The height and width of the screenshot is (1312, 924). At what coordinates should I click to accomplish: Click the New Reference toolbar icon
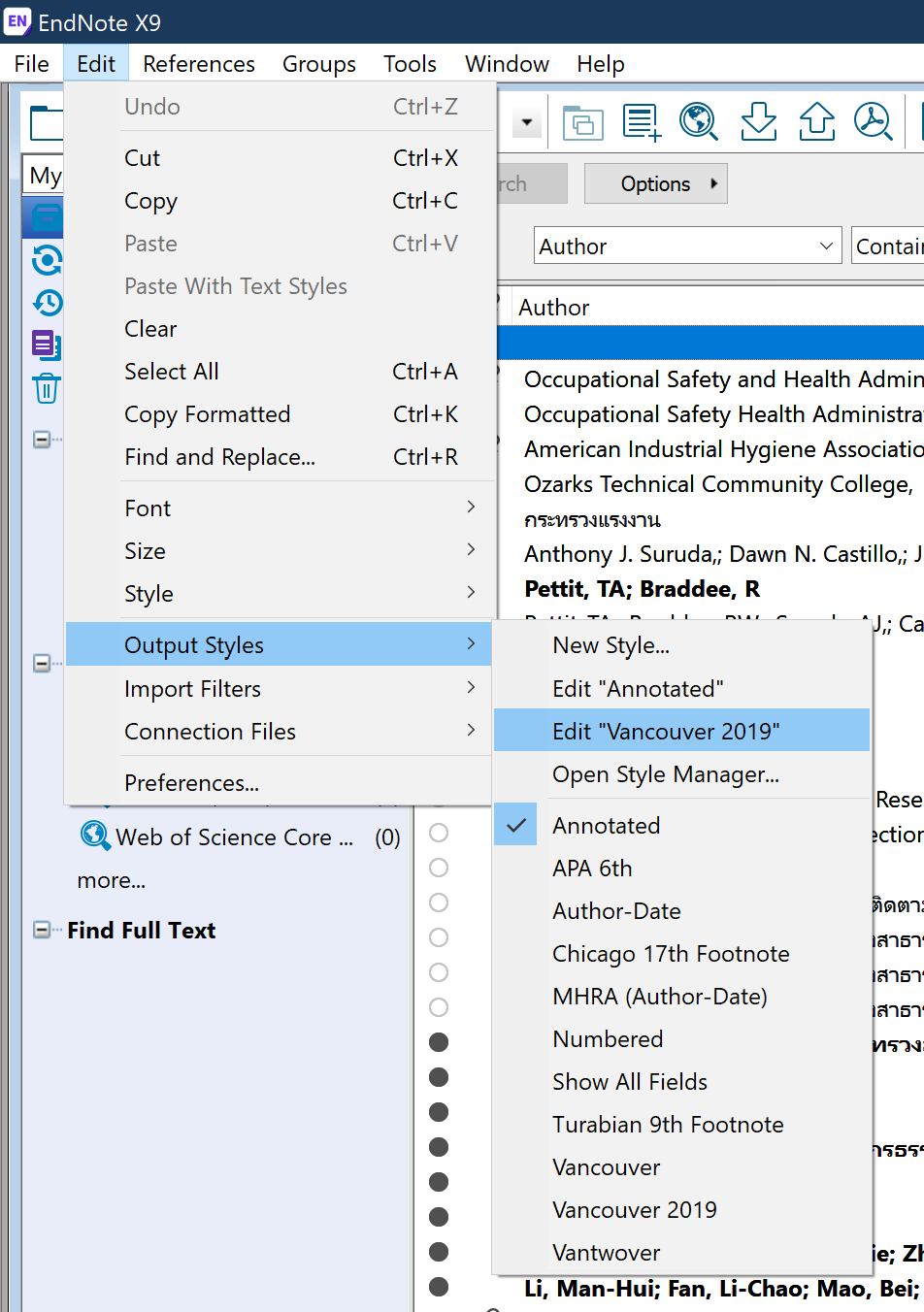click(x=642, y=122)
